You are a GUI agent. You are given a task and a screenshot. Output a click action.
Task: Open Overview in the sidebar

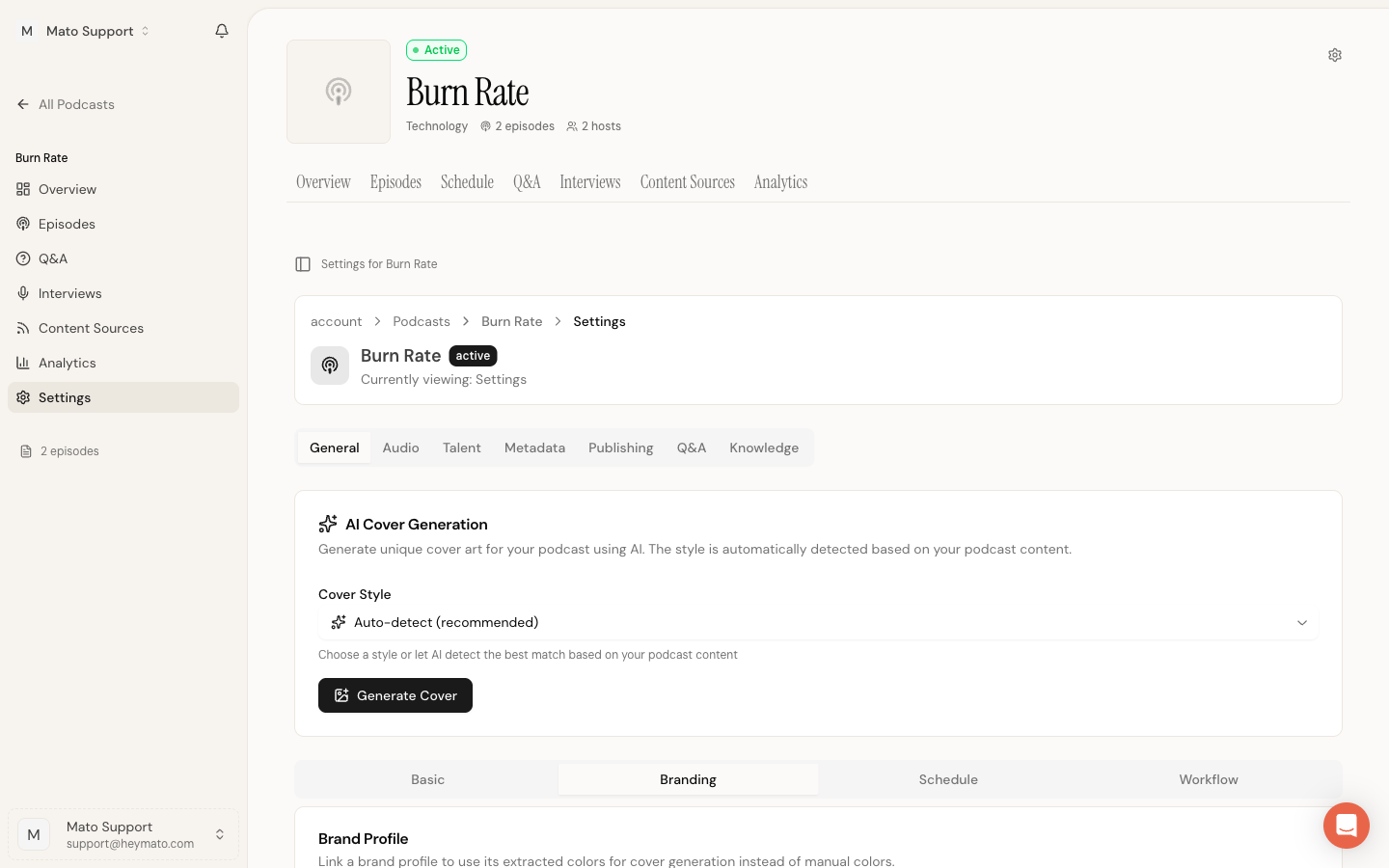[x=123, y=189]
